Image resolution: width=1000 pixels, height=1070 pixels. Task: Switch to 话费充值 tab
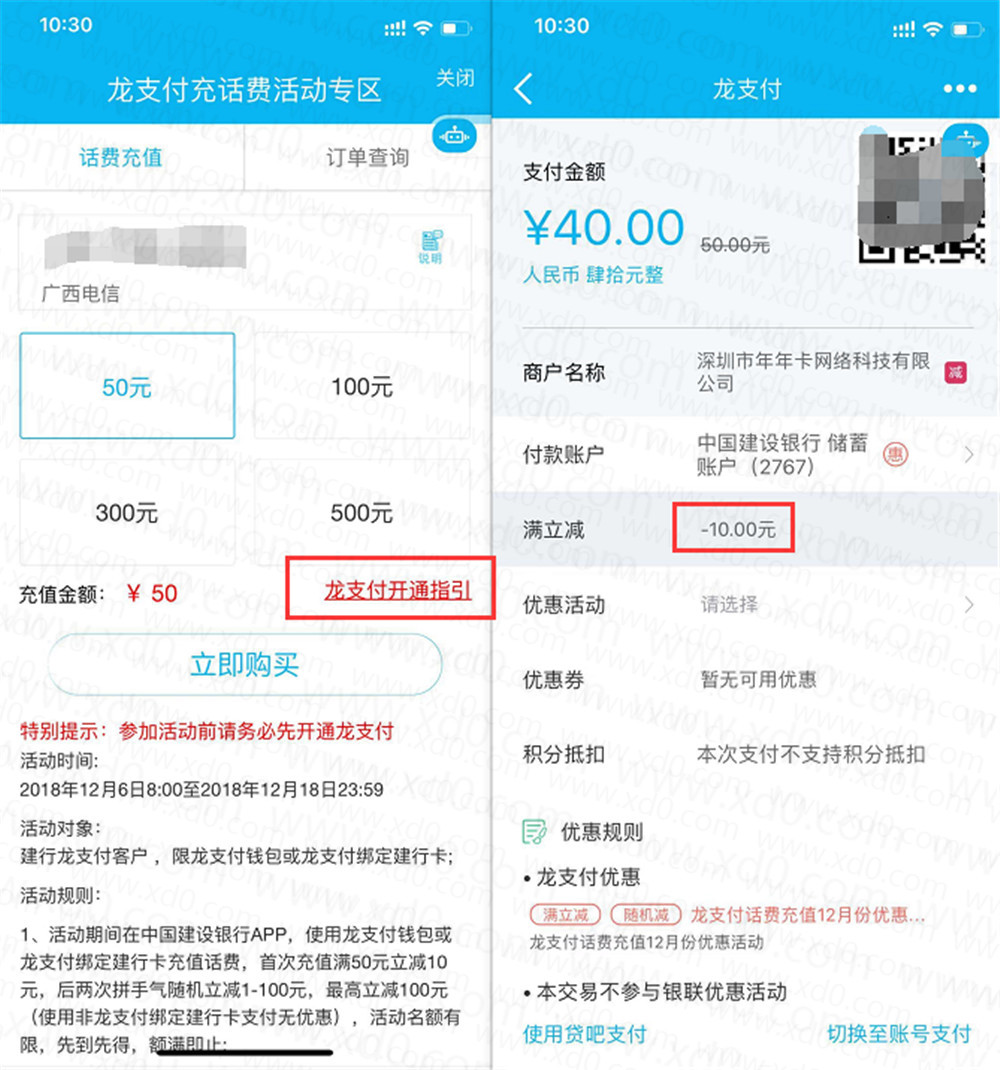122,158
